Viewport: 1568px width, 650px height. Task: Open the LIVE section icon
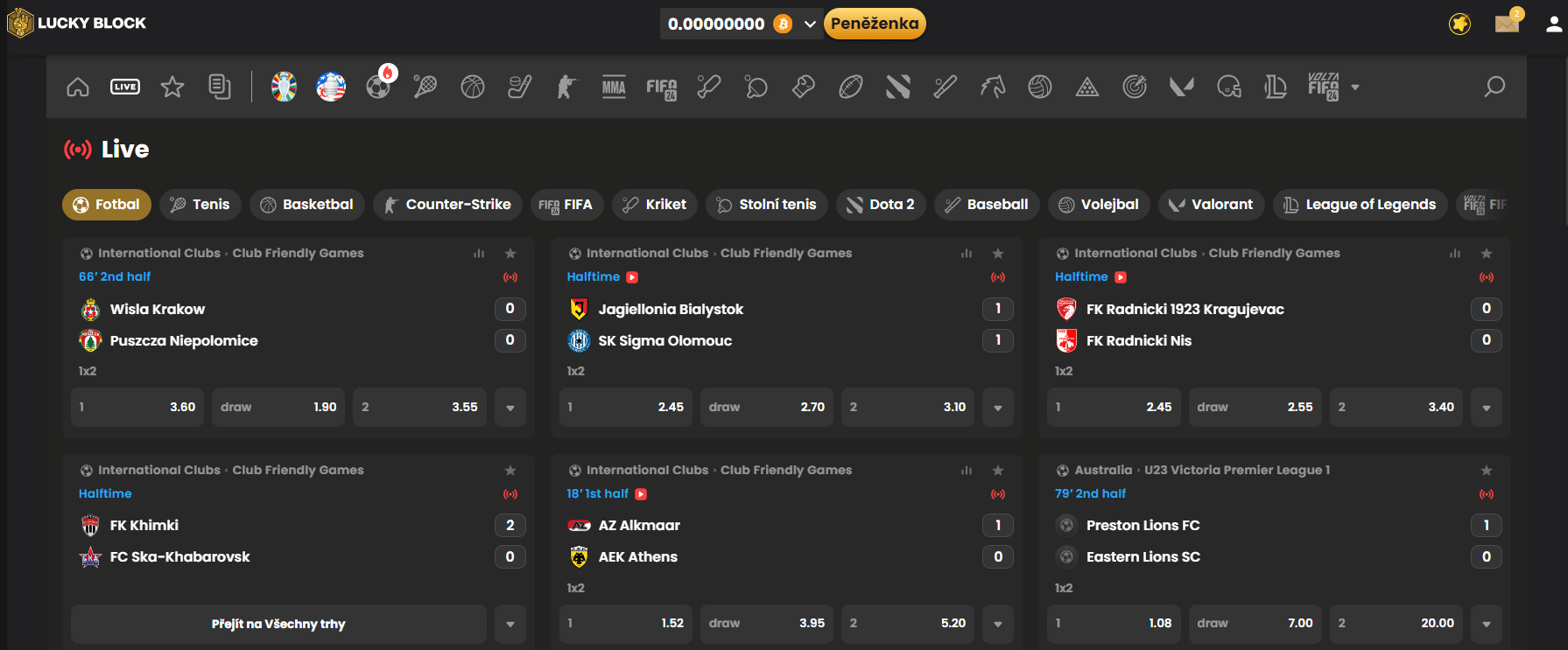[125, 87]
